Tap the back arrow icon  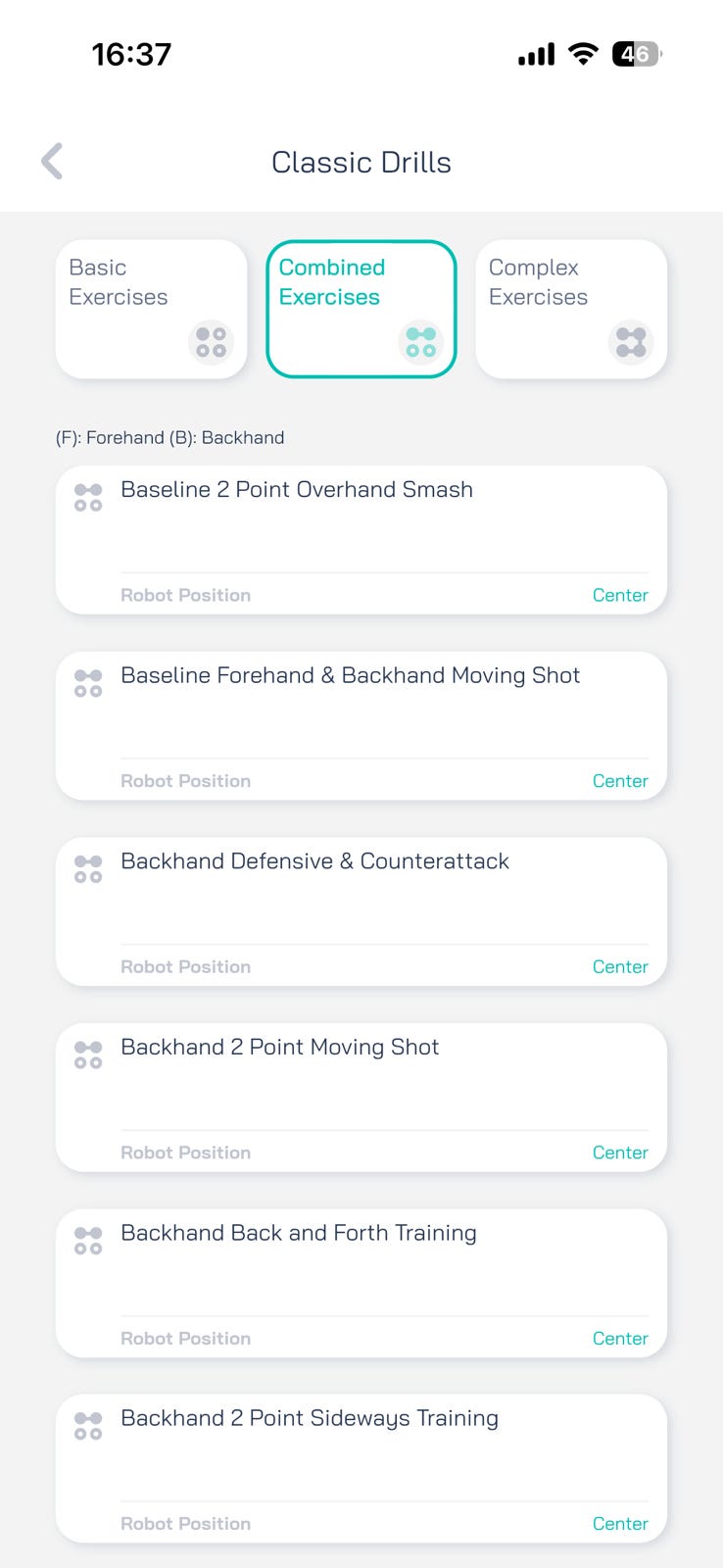click(53, 162)
